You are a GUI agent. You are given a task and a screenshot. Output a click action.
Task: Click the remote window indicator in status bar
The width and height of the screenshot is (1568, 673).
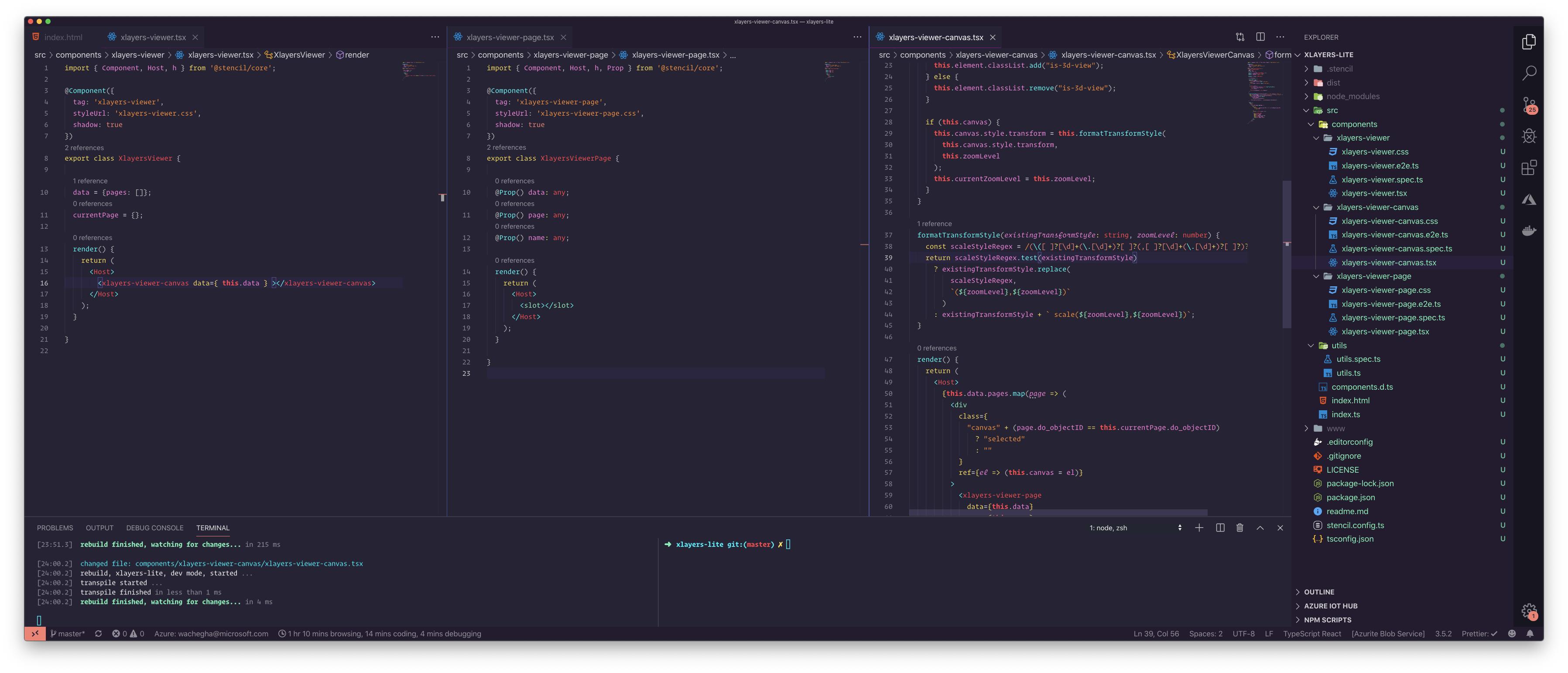[x=35, y=633]
